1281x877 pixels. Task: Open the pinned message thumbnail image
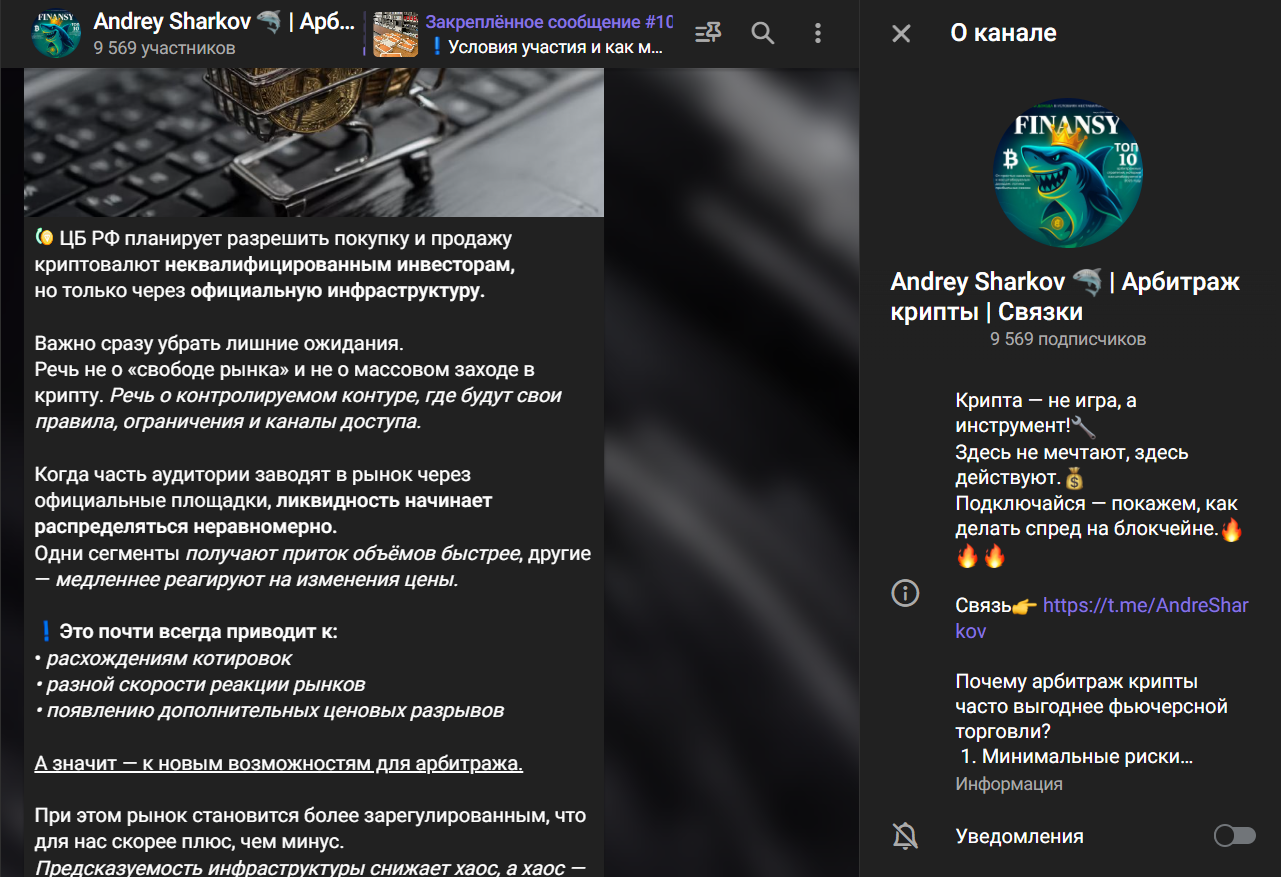(395, 34)
